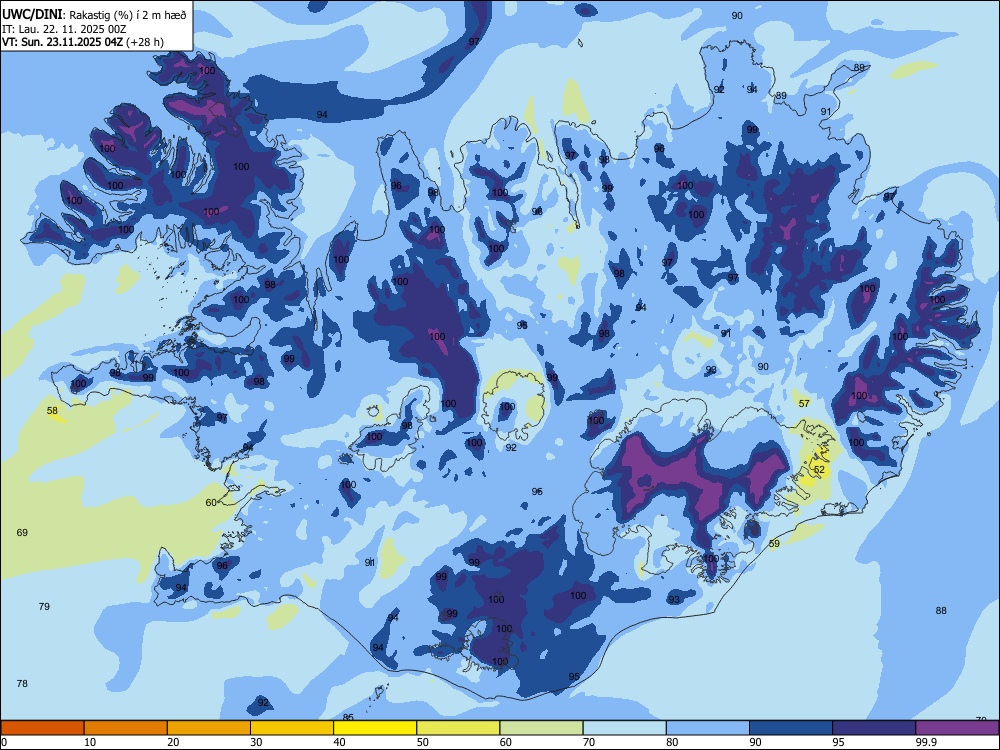Click the '40' legend tick label
Image resolution: width=1000 pixels, height=750 pixels.
[339, 742]
